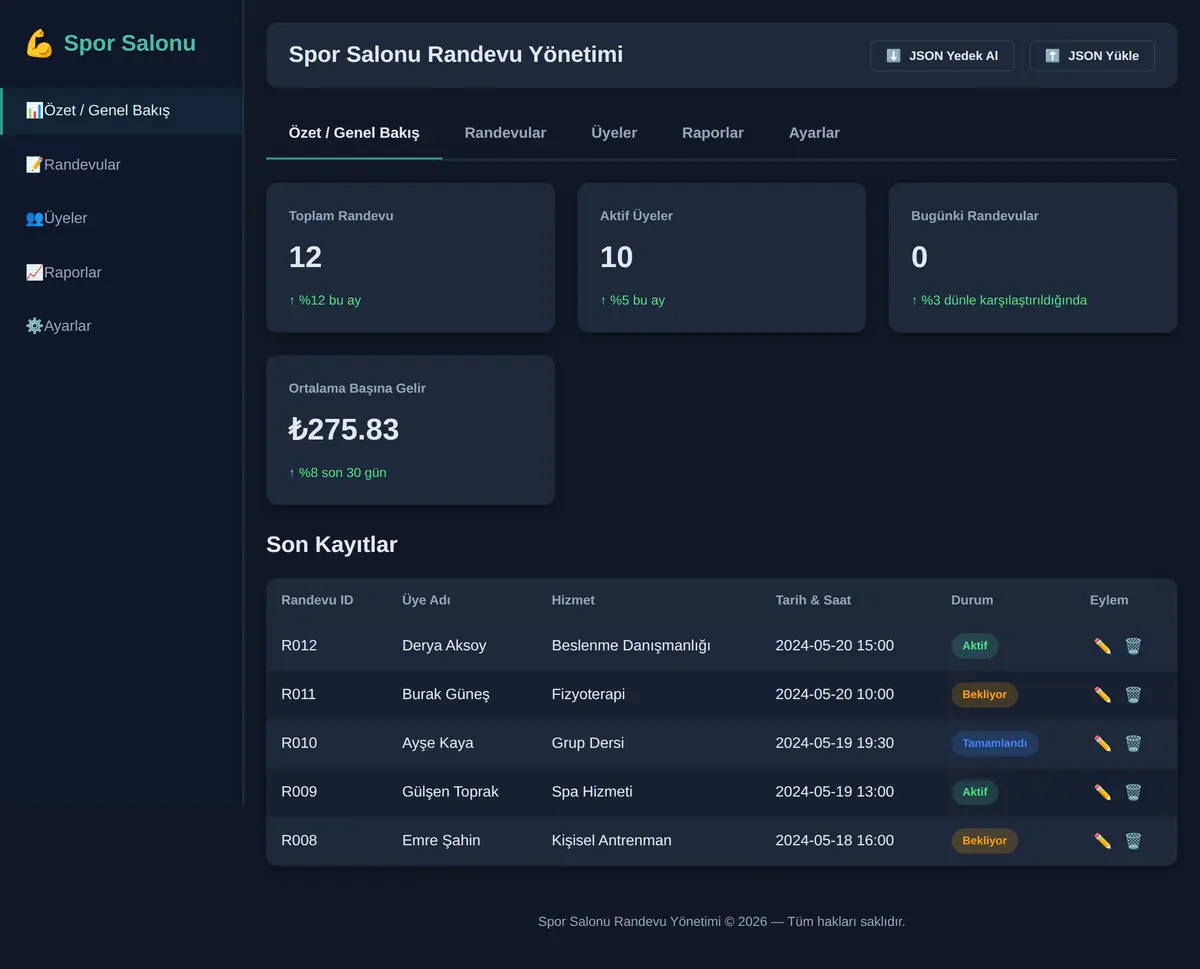Edit the R010 Grup Dersi record

coord(1103,743)
